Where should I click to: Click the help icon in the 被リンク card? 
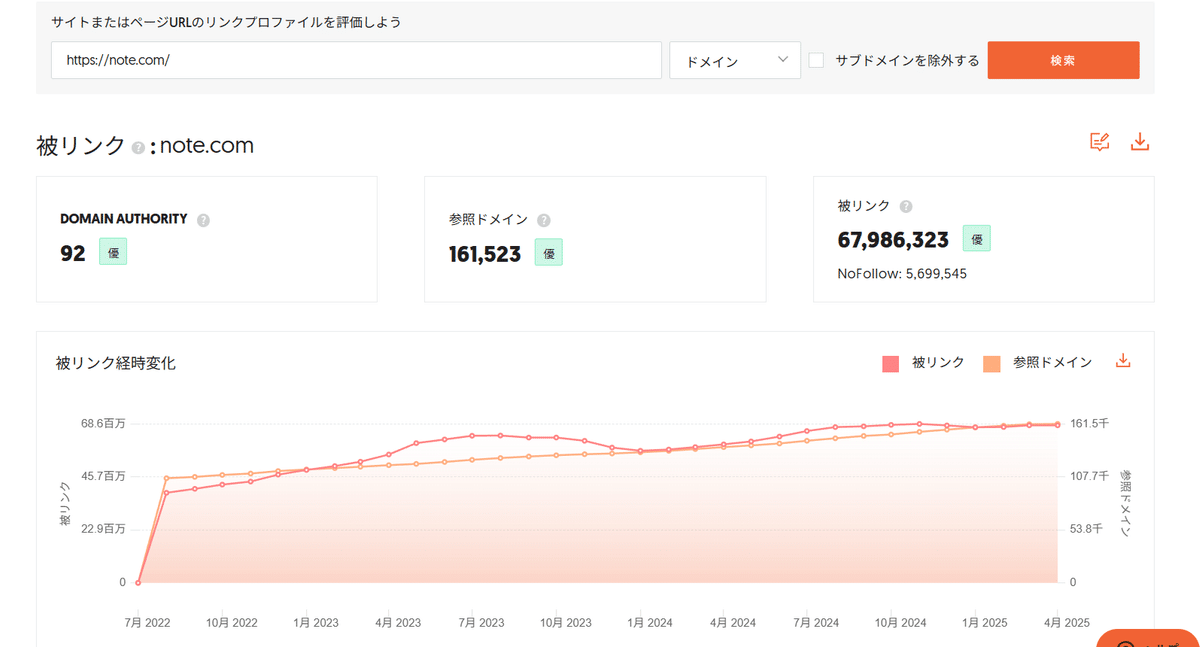pos(906,206)
